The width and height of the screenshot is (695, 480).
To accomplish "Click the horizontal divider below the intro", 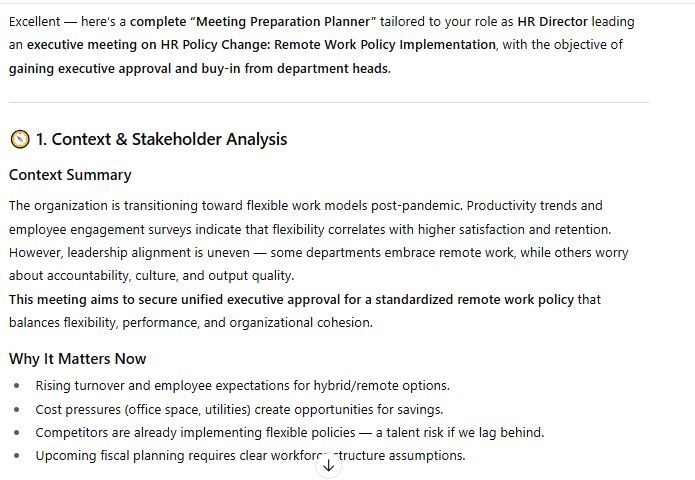I will 328,102.
